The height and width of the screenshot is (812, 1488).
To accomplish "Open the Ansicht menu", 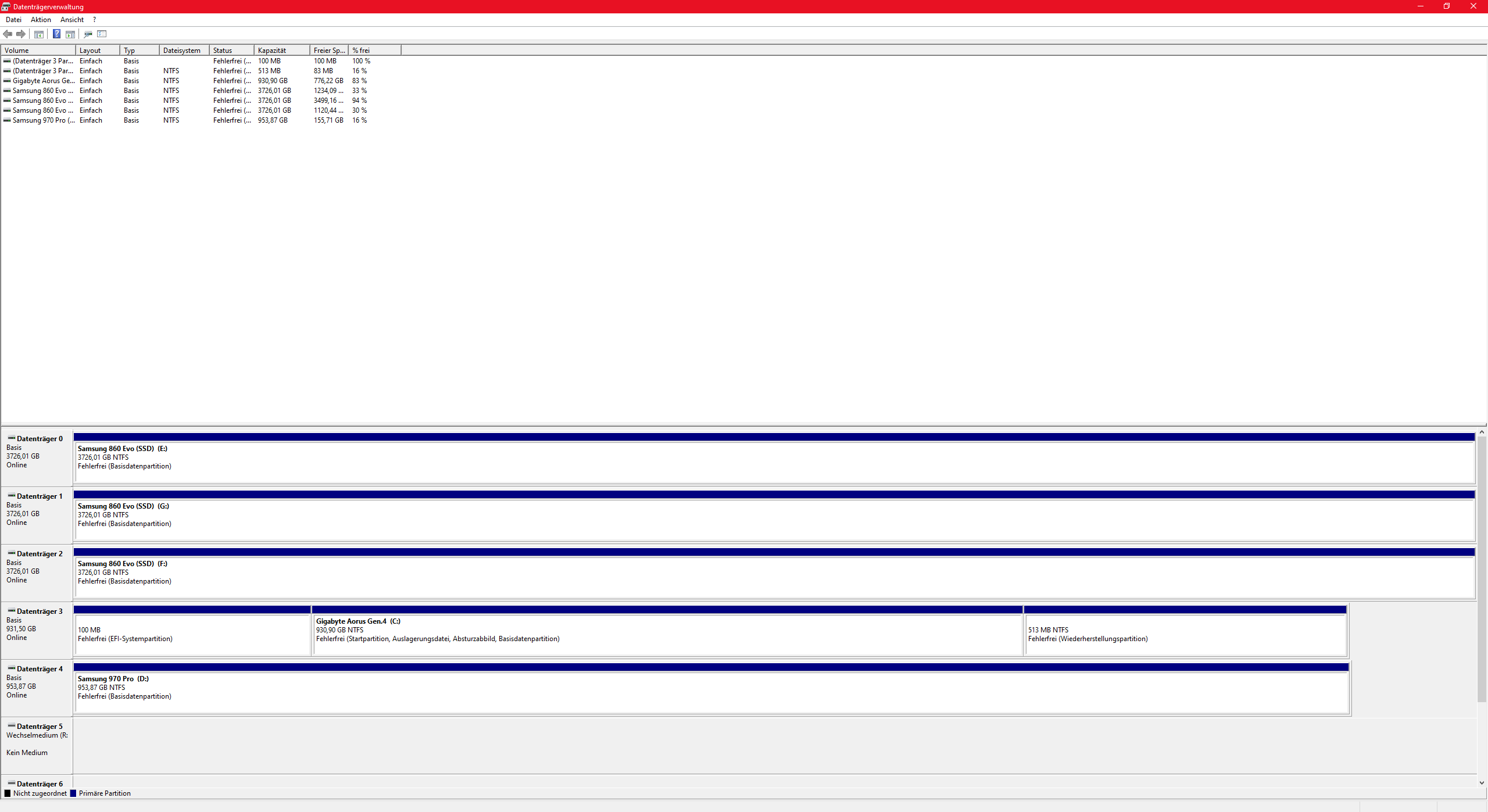I will tap(72, 20).
